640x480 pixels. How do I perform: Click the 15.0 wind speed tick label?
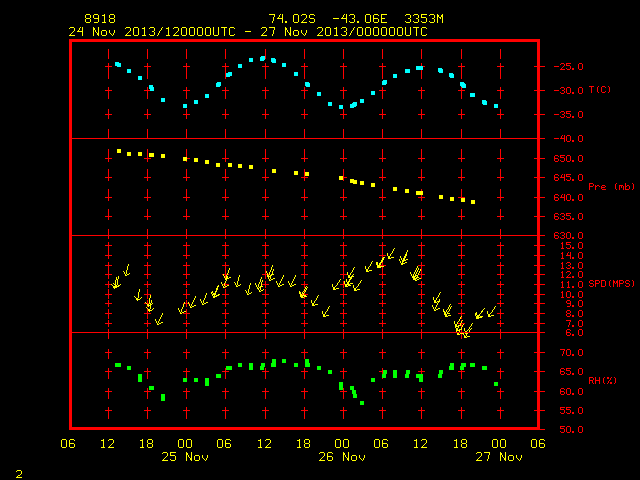click(x=571, y=246)
